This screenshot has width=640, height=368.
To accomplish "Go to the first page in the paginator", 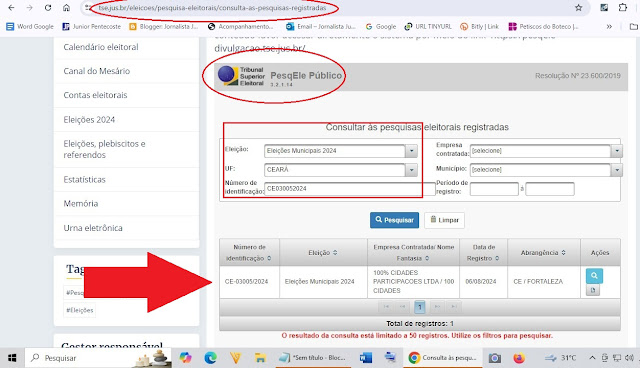I will click(386, 306).
